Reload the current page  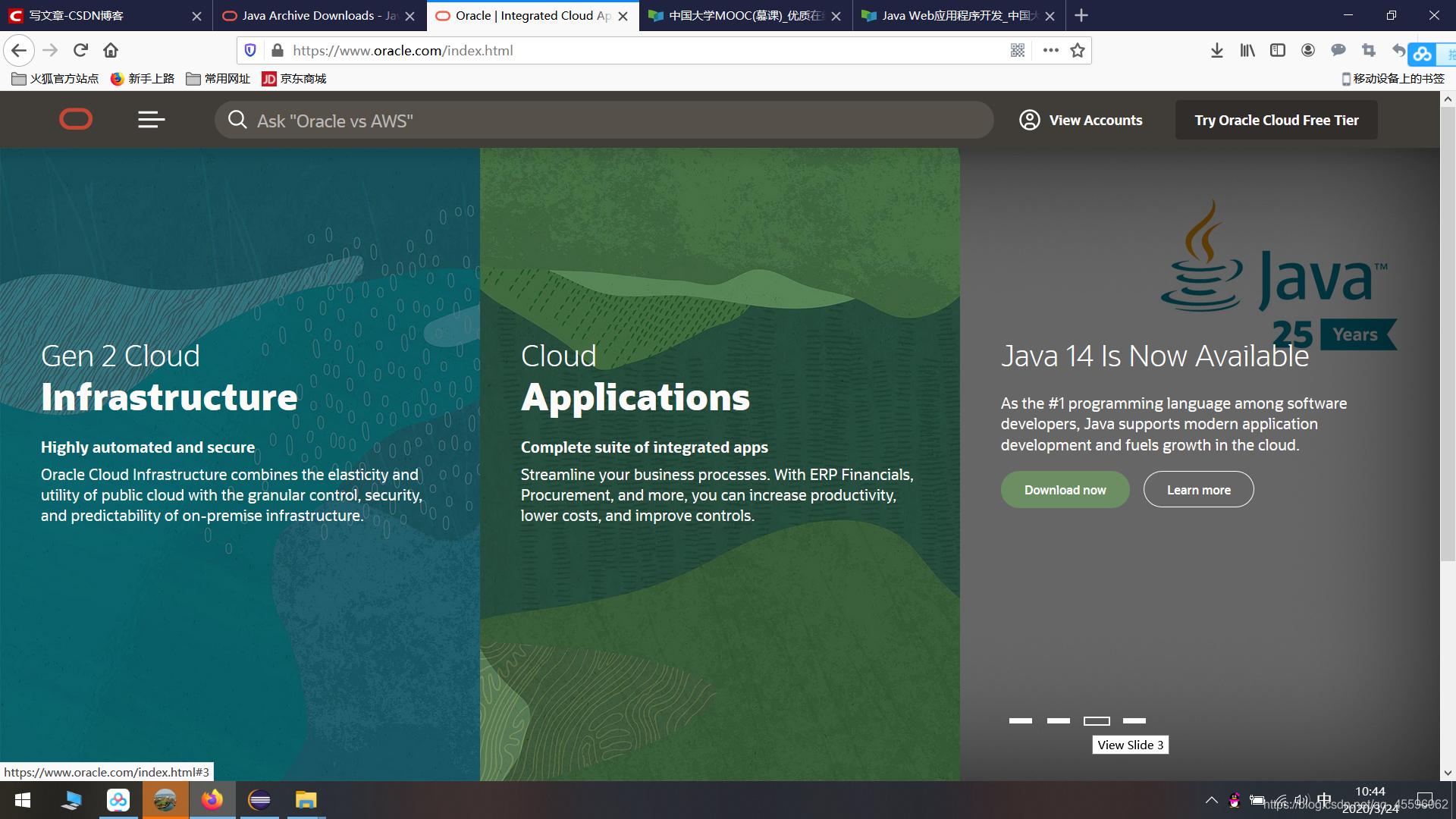point(80,51)
